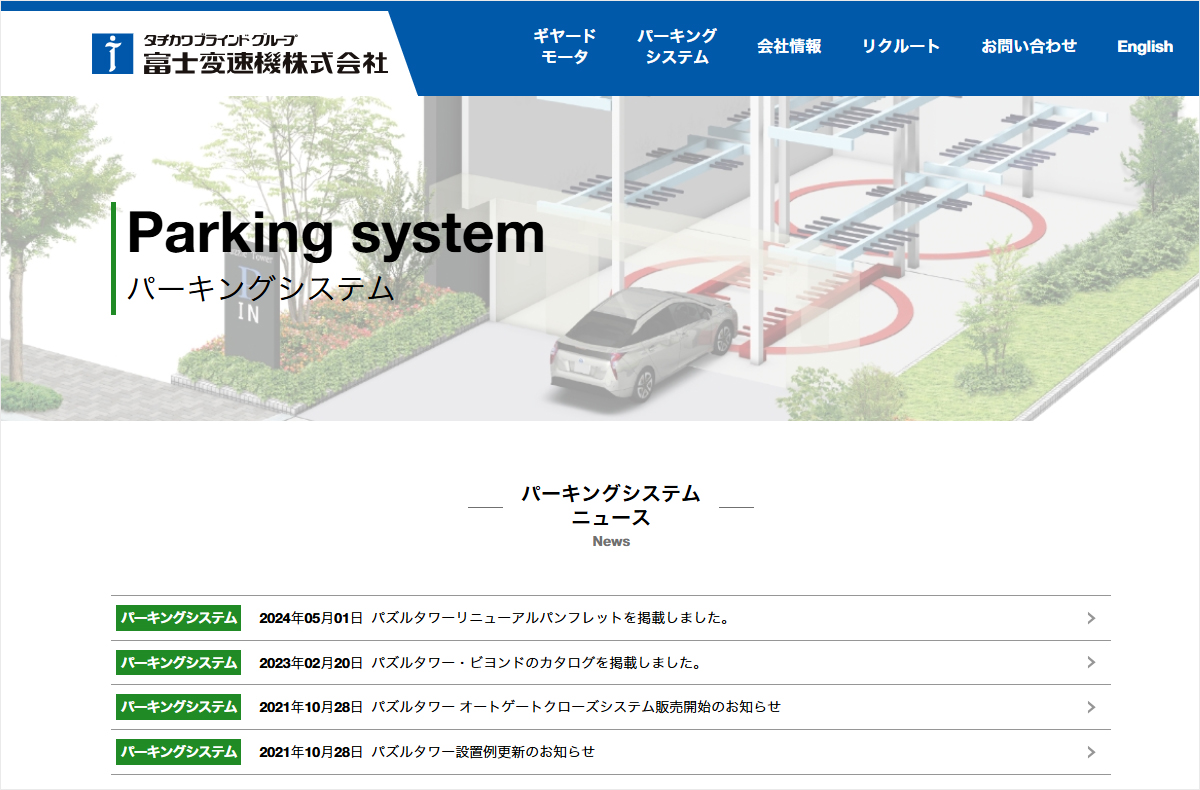Open the ギヤードモータ menu item
This screenshot has height=790, width=1200.
(x=565, y=47)
